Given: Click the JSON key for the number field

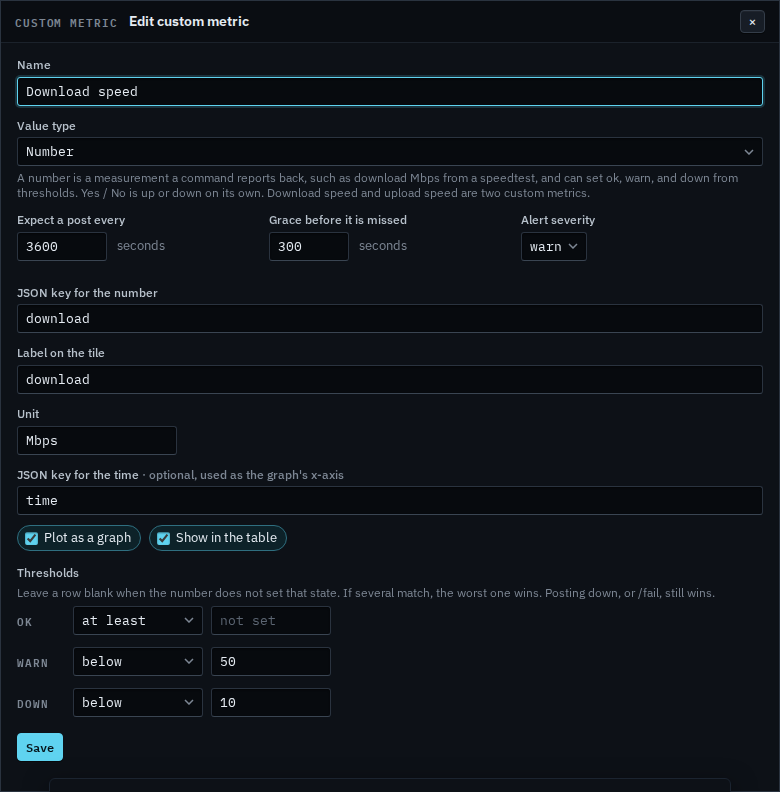Looking at the screenshot, I should 389,318.
